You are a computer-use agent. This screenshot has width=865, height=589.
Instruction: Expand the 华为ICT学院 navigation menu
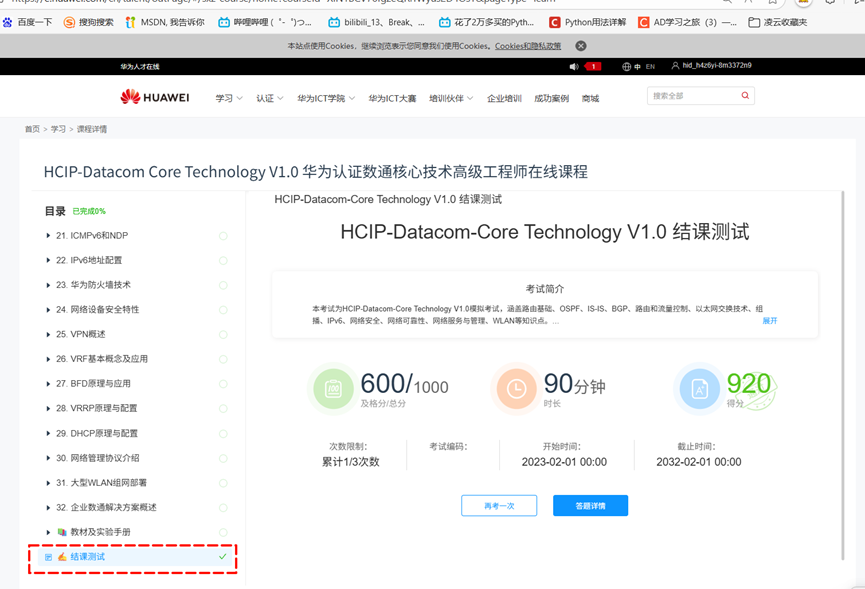click(x=326, y=98)
